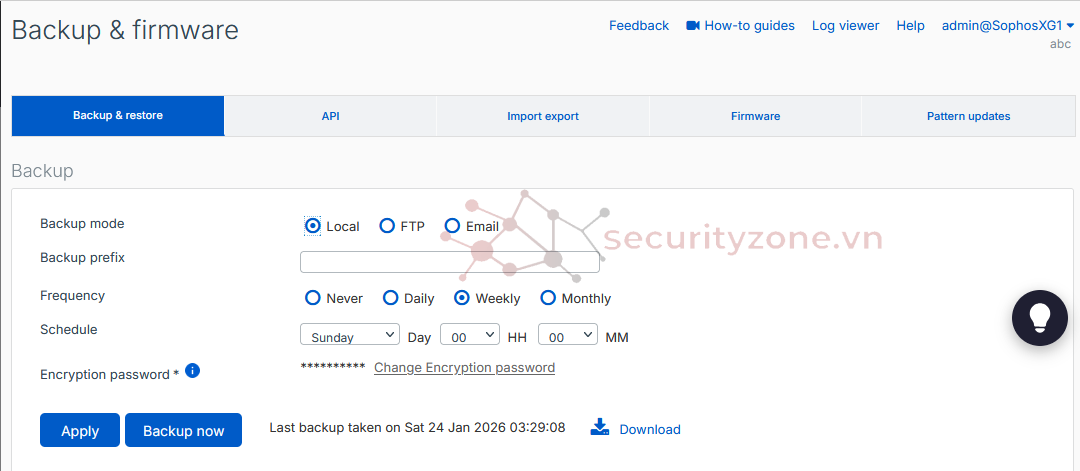1080x471 pixels.
Task: Set frequency to Monthly
Action: 548,298
